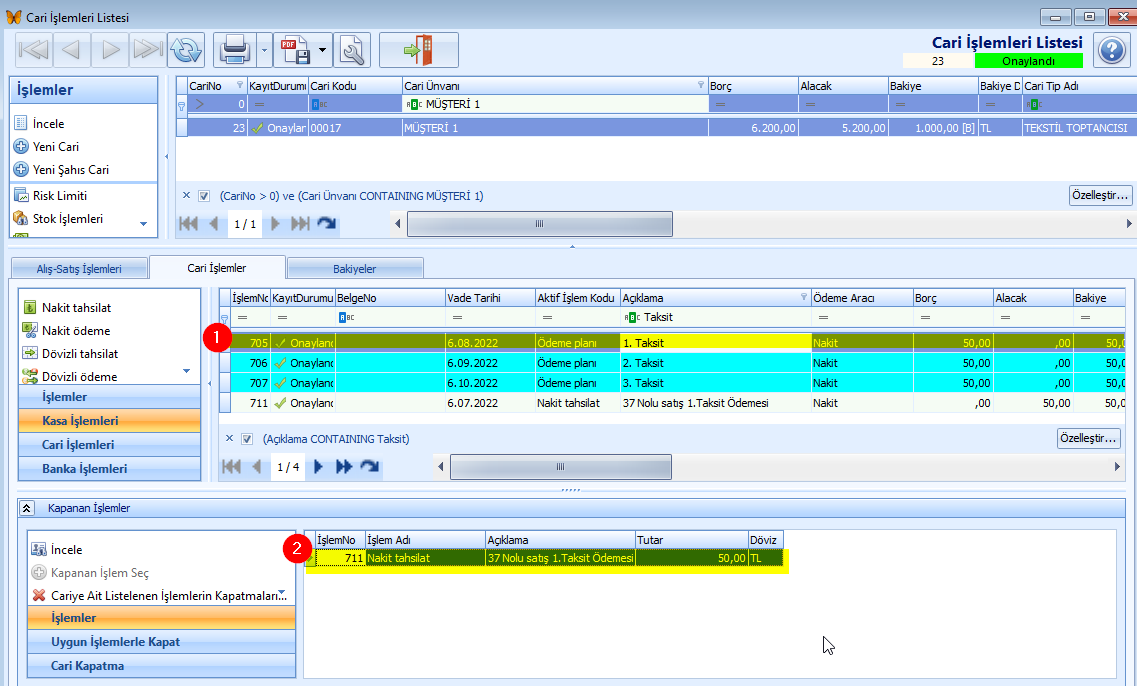Screen dimensions: 1137x686
Task: Refresh the transactions grid pager
Action: pyautogui.click(x=370, y=466)
